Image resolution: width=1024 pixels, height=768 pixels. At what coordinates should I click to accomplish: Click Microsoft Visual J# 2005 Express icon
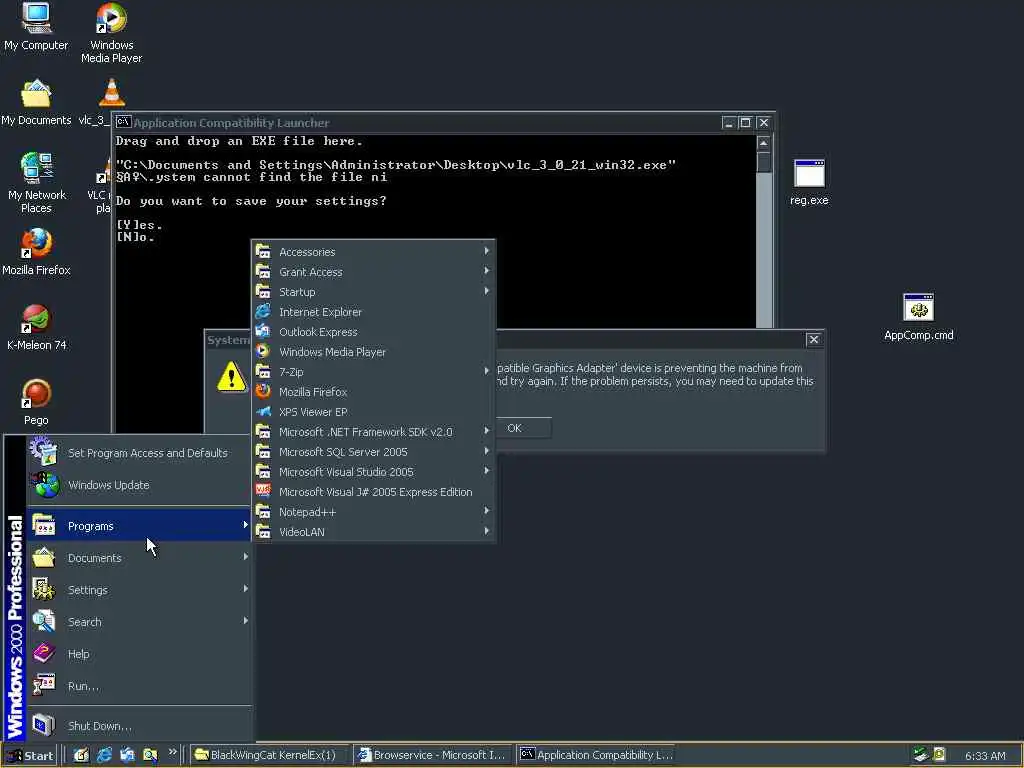(x=263, y=491)
